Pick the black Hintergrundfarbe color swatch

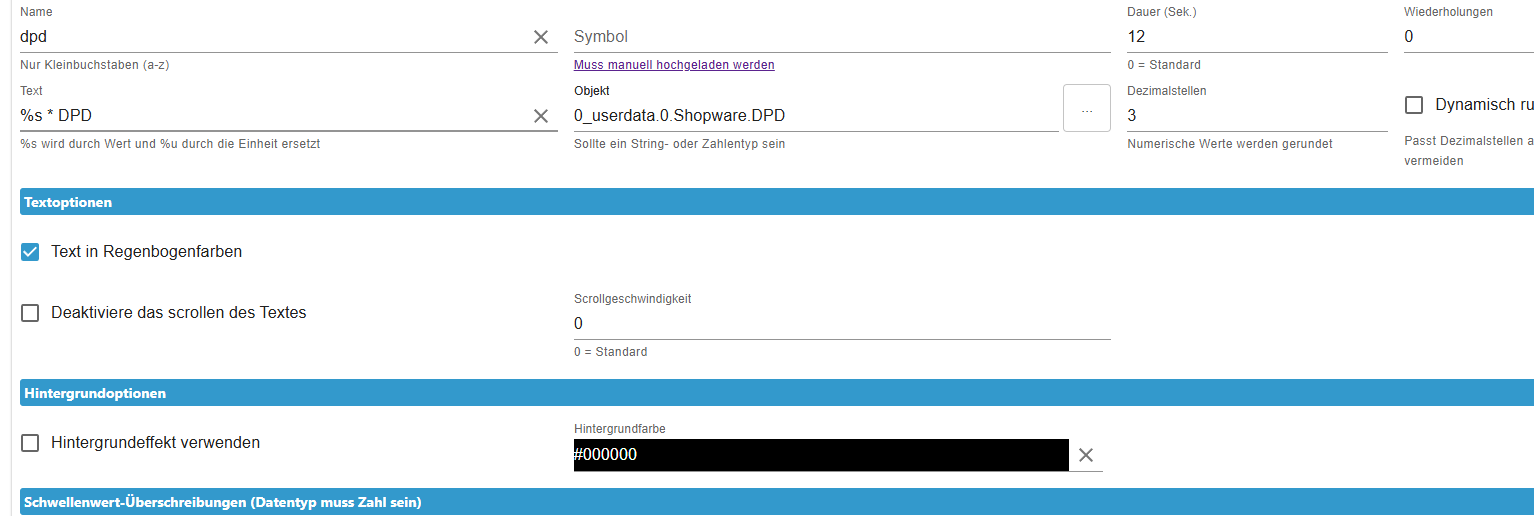(820, 455)
